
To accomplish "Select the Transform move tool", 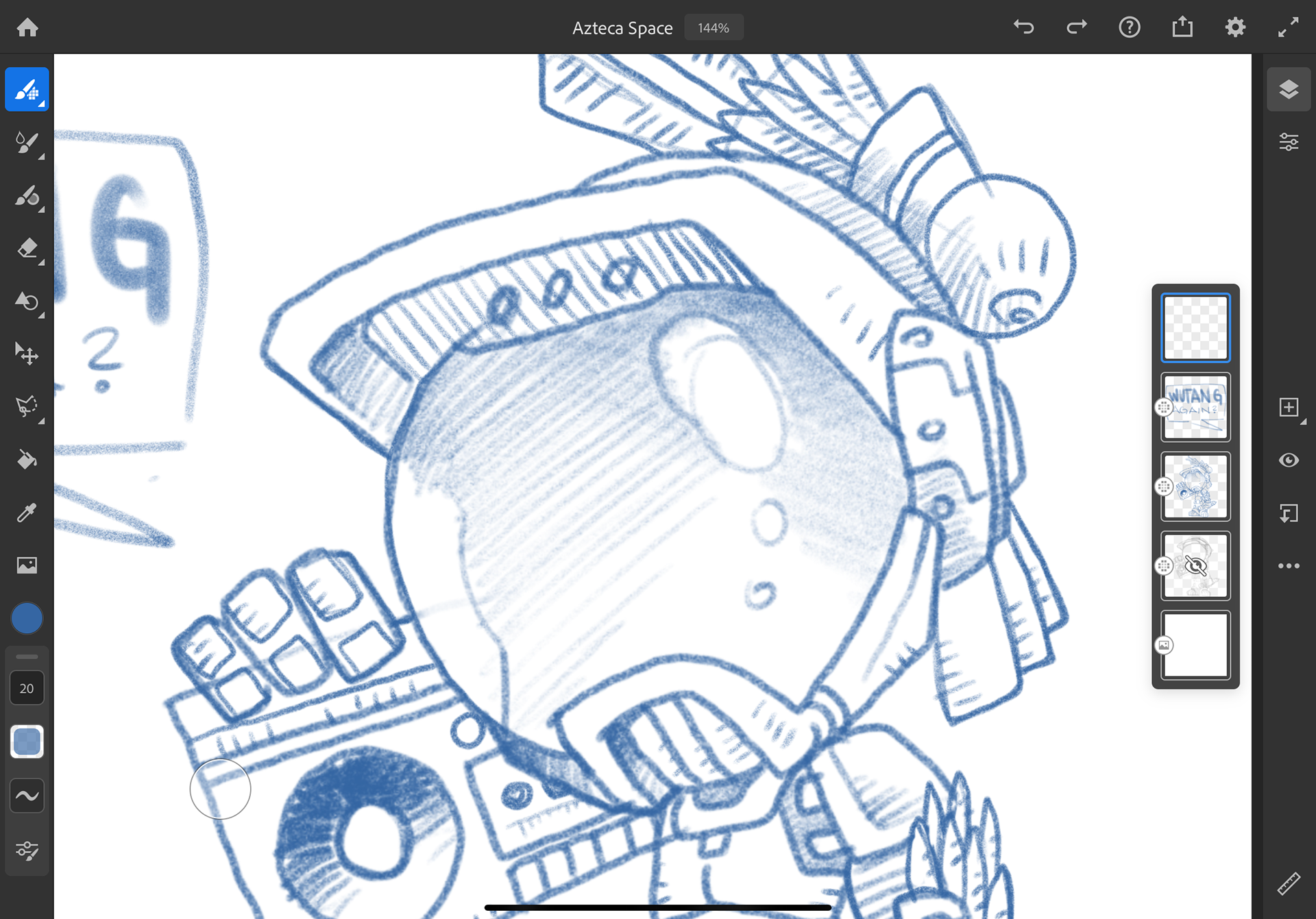I will click(x=27, y=354).
